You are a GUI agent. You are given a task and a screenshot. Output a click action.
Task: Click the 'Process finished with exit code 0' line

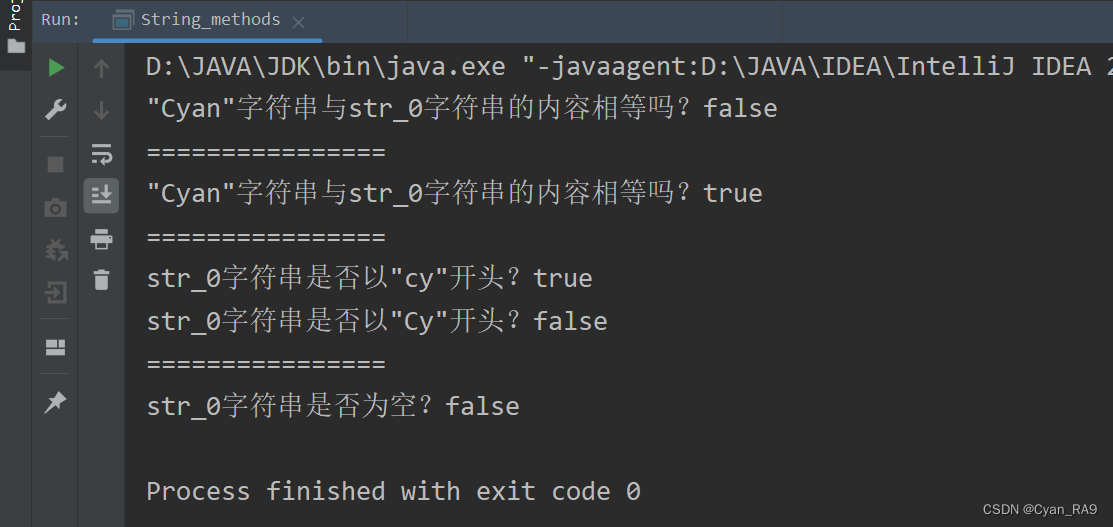(x=393, y=491)
